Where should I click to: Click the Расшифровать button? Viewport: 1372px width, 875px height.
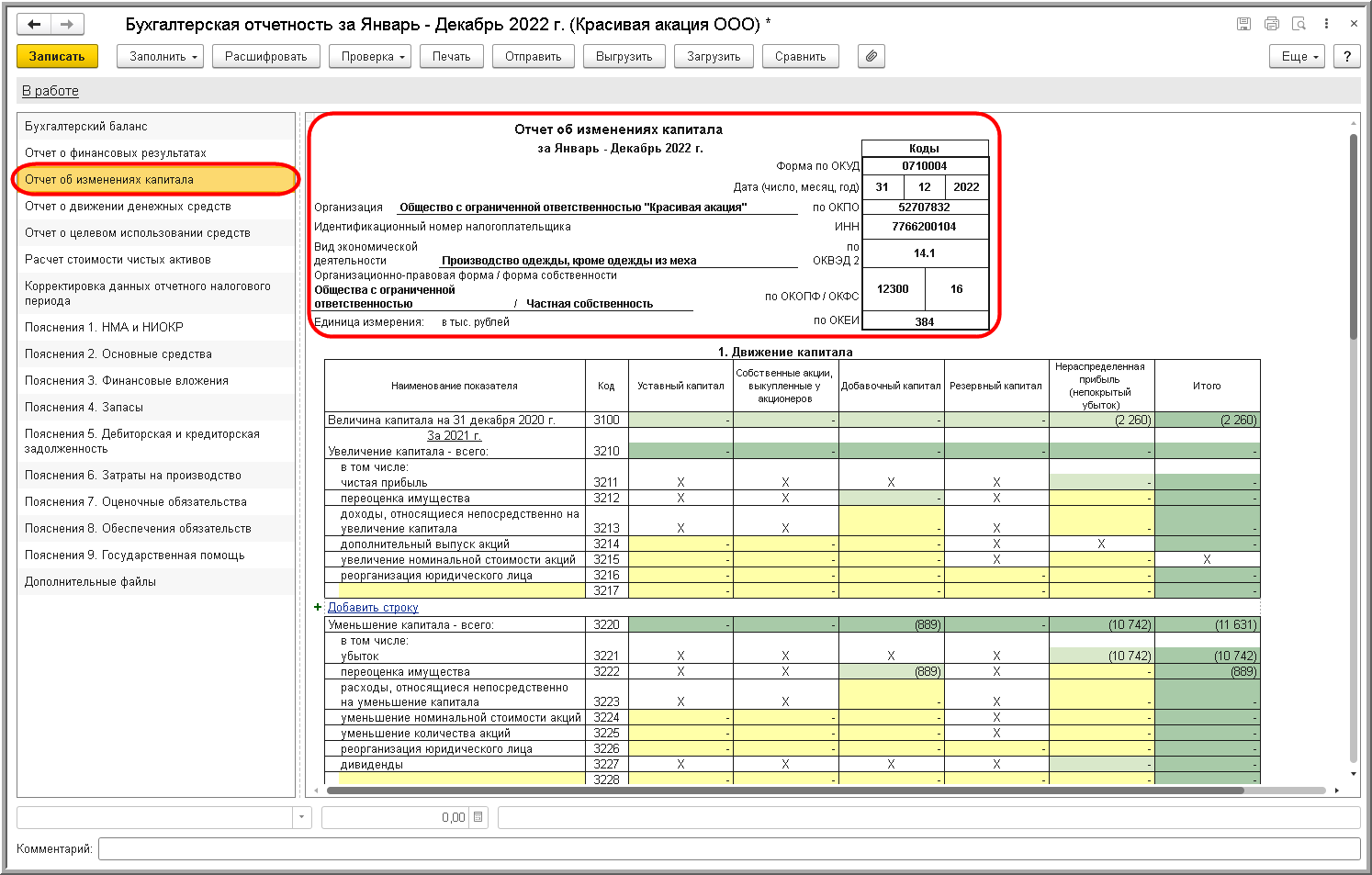[266, 56]
